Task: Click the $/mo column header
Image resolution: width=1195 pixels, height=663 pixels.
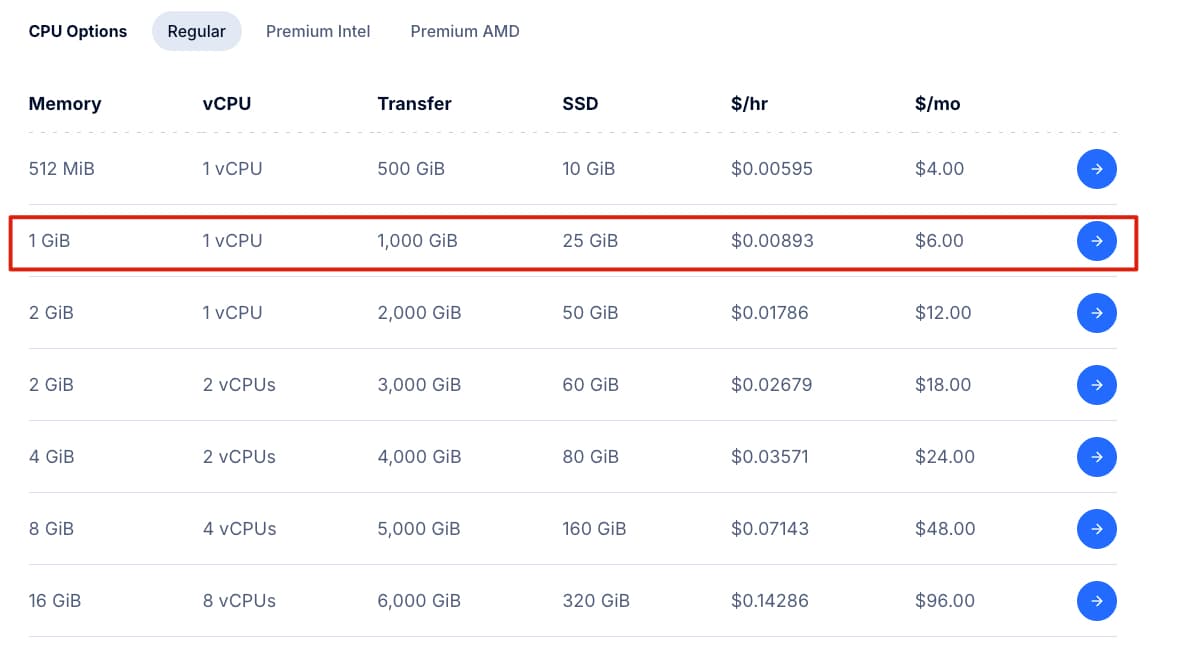Action: [x=936, y=103]
